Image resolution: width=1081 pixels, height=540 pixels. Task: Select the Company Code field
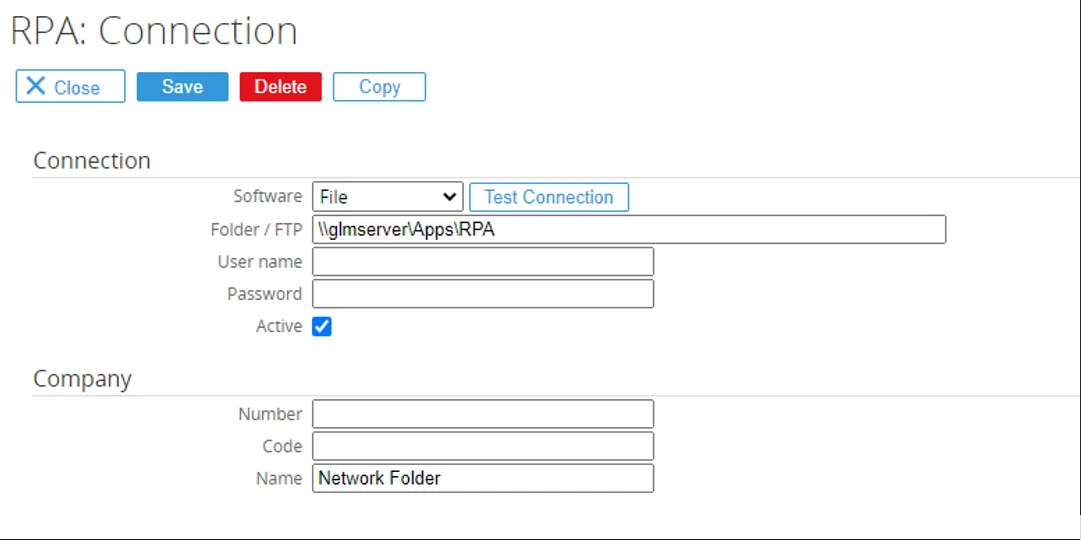pyautogui.click(x=482, y=446)
